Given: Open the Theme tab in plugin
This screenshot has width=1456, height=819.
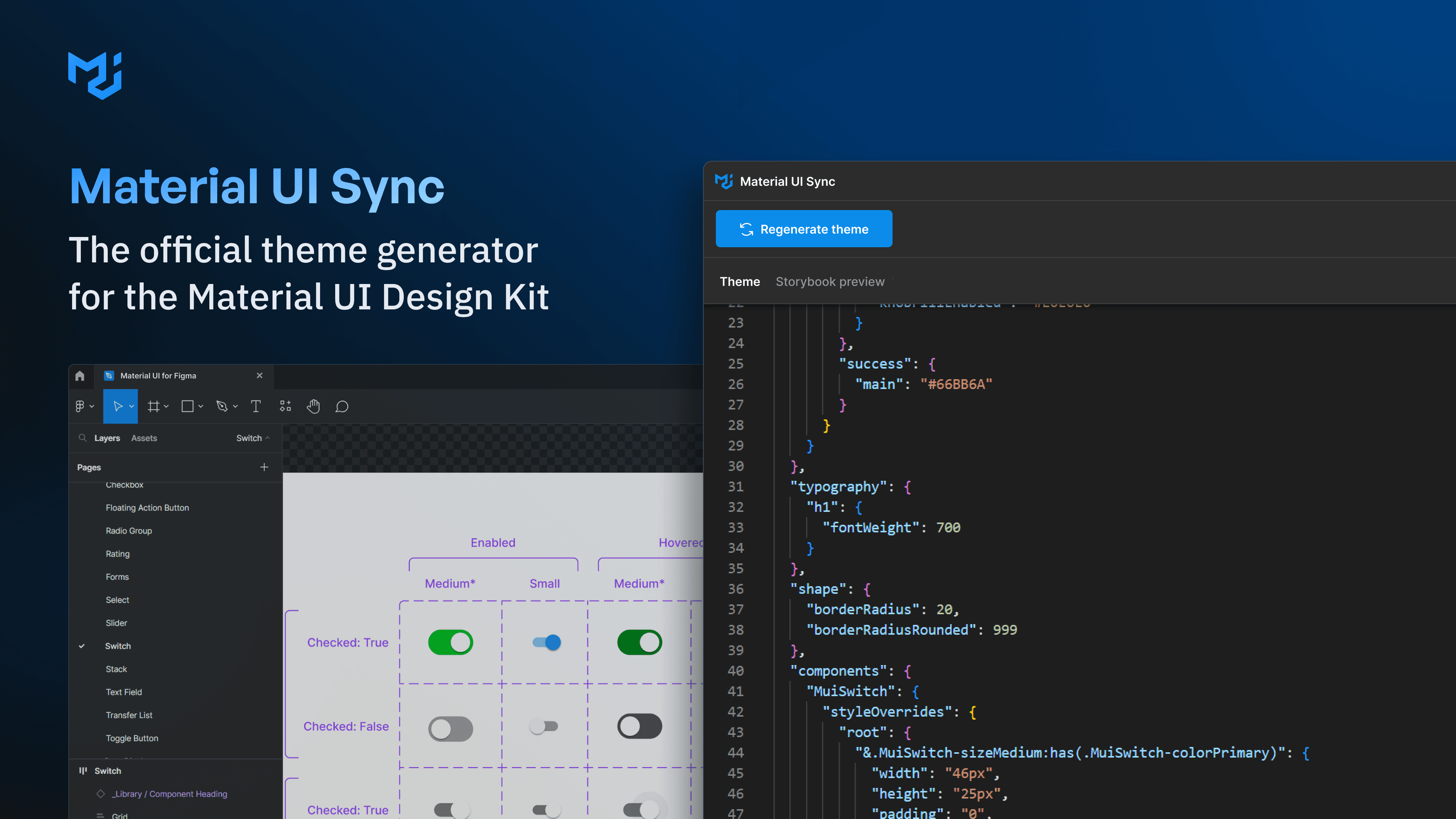Looking at the screenshot, I should pyautogui.click(x=740, y=281).
